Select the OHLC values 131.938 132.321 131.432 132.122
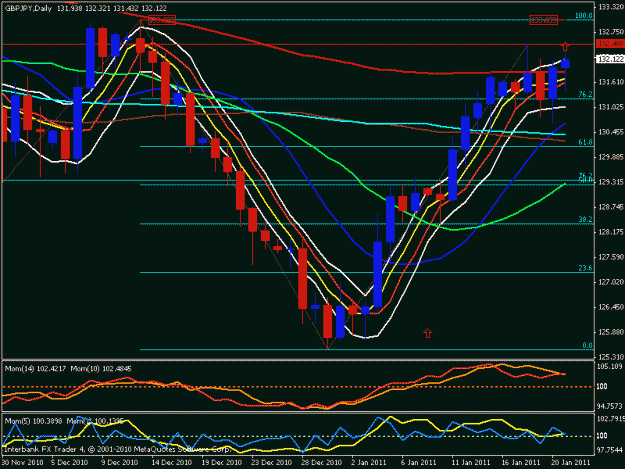The height and width of the screenshot is (469, 625). point(112,8)
